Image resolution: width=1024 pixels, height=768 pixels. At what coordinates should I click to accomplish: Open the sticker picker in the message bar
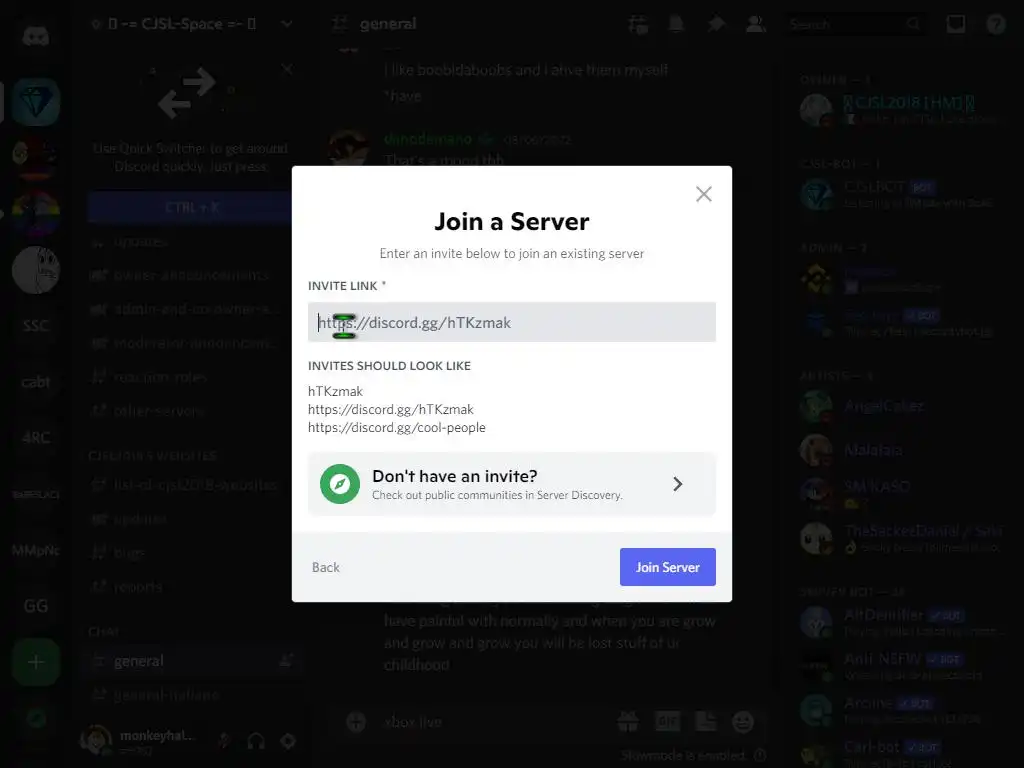[705, 722]
